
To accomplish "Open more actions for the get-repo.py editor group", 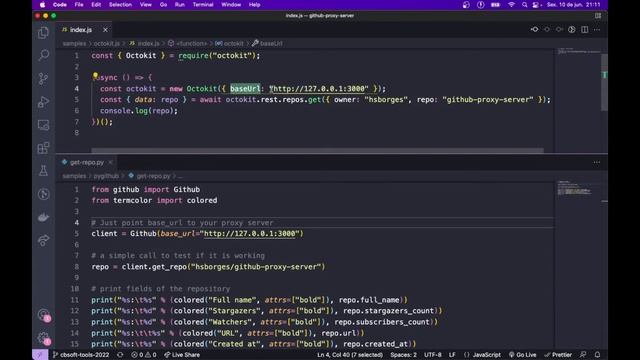I will (597, 162).
